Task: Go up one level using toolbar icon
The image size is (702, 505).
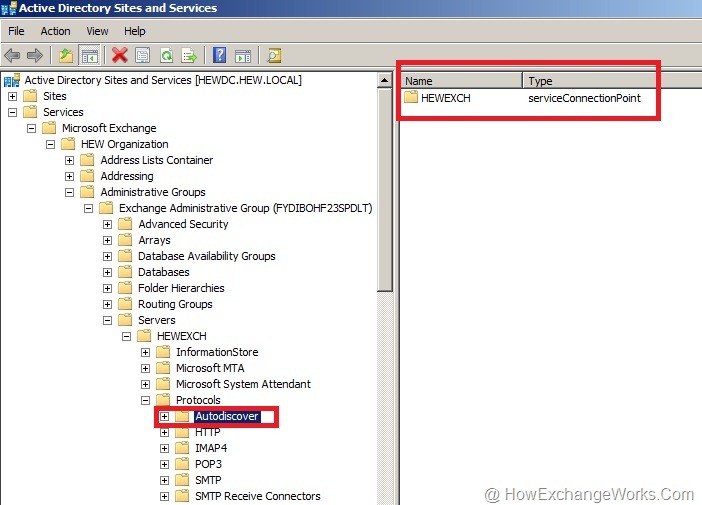Action: point(66,56)
